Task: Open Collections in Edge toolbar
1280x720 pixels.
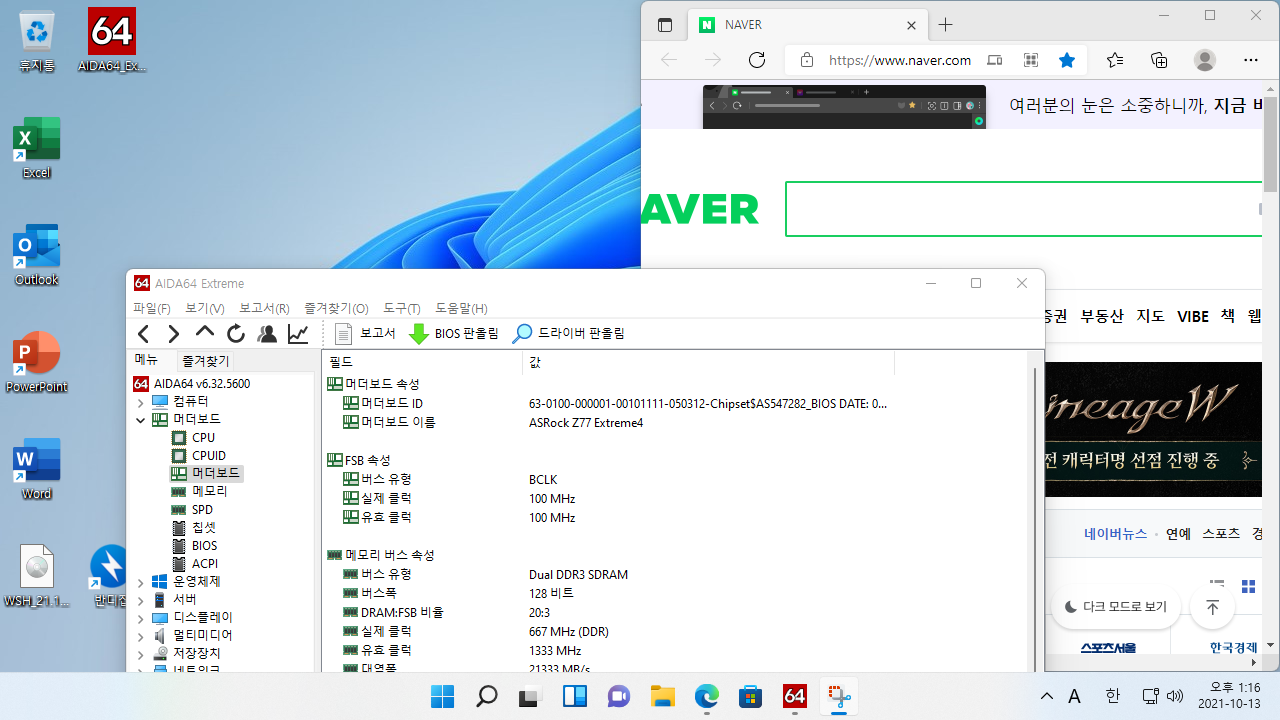Action: click(x=1159, y=60)
